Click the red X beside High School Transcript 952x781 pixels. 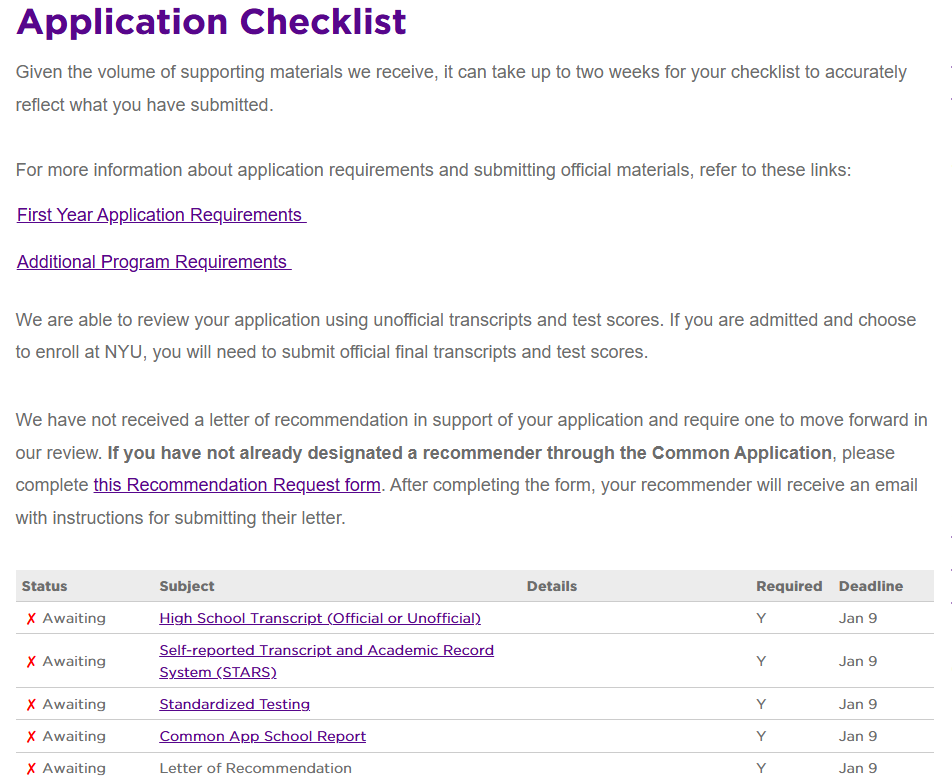click(x=31, y=619)
